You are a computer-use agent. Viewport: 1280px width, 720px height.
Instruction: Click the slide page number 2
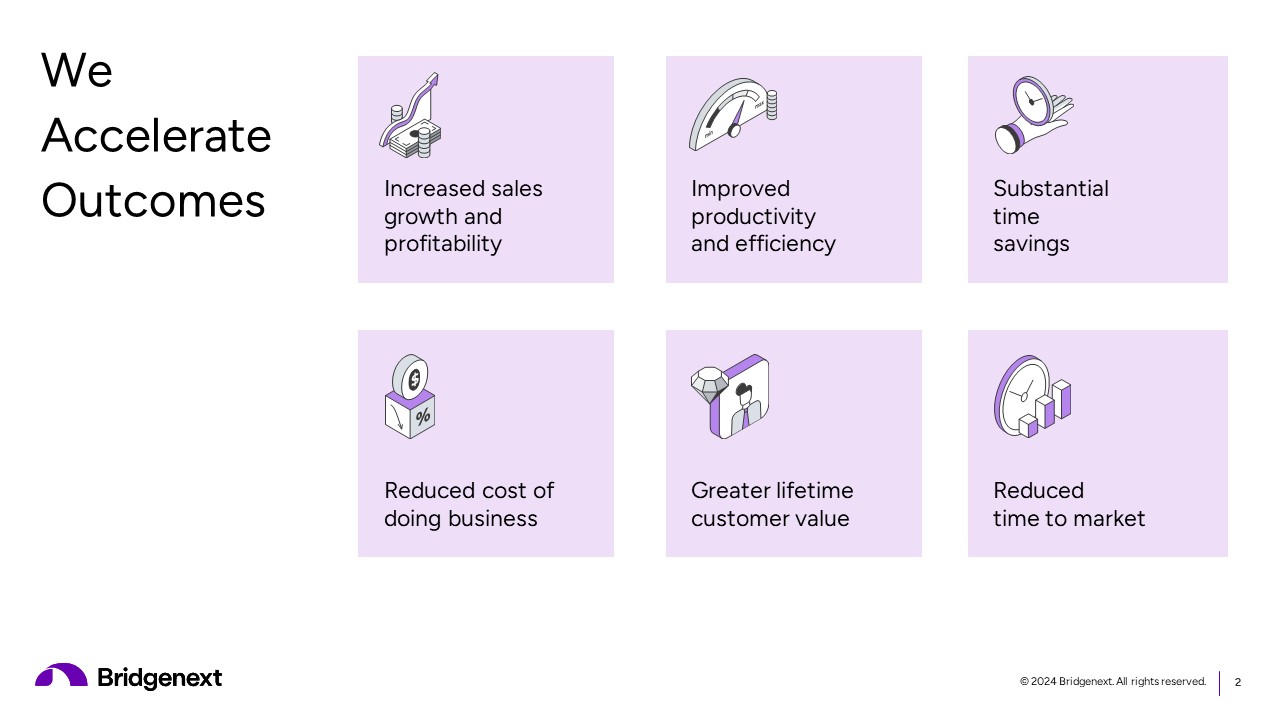coord(1238,683)
